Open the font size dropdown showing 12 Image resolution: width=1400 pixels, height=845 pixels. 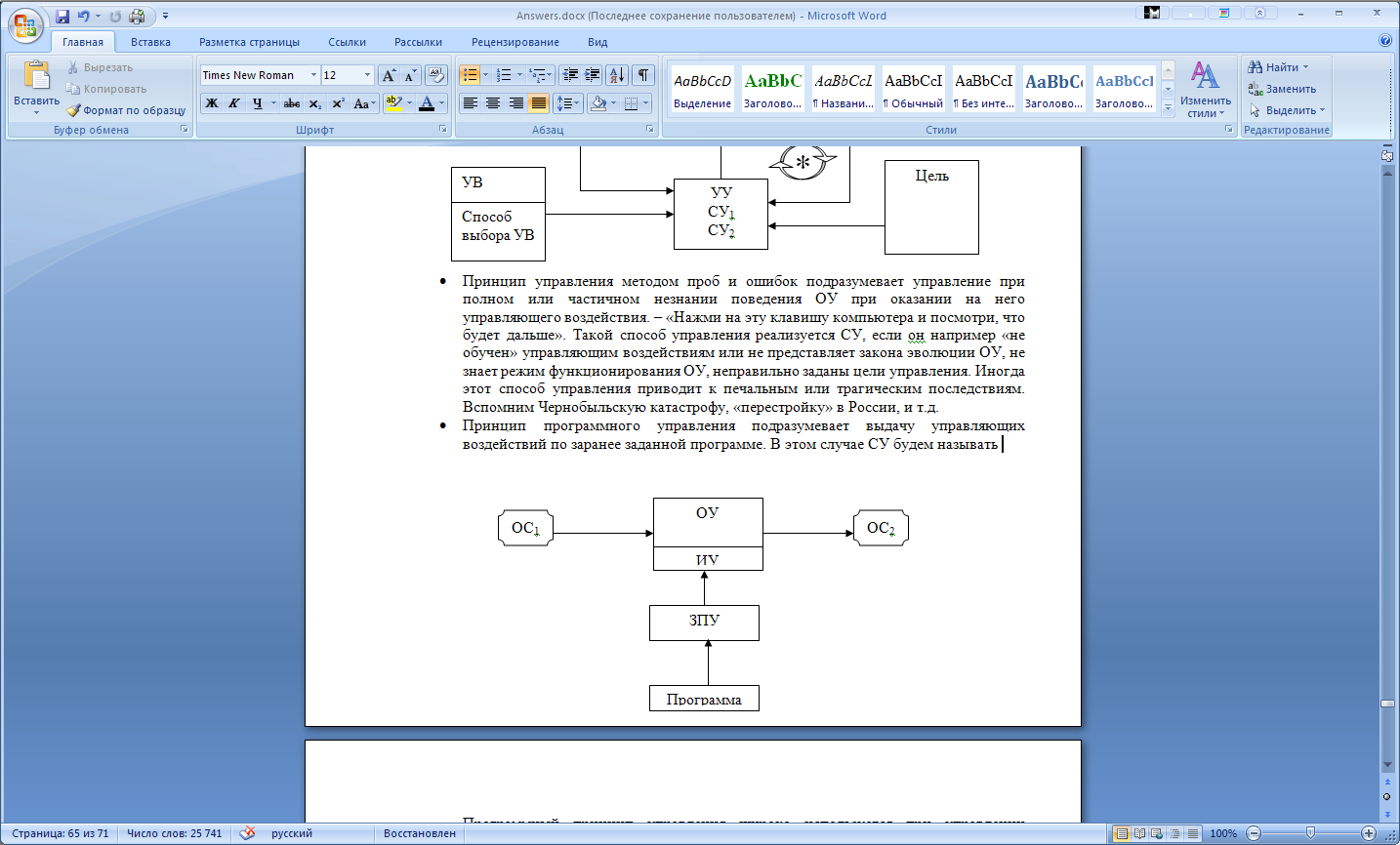point(367,75)
